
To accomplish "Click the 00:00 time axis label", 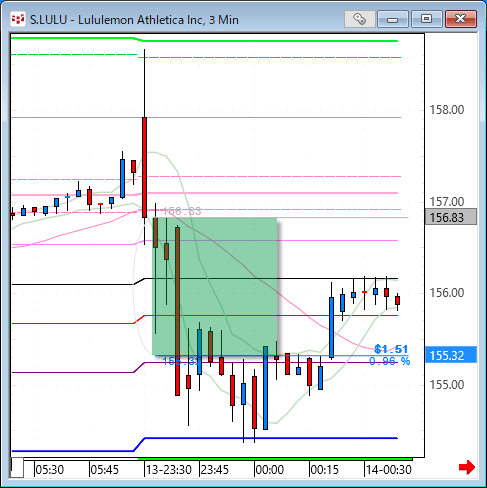I will pos(270,470).
